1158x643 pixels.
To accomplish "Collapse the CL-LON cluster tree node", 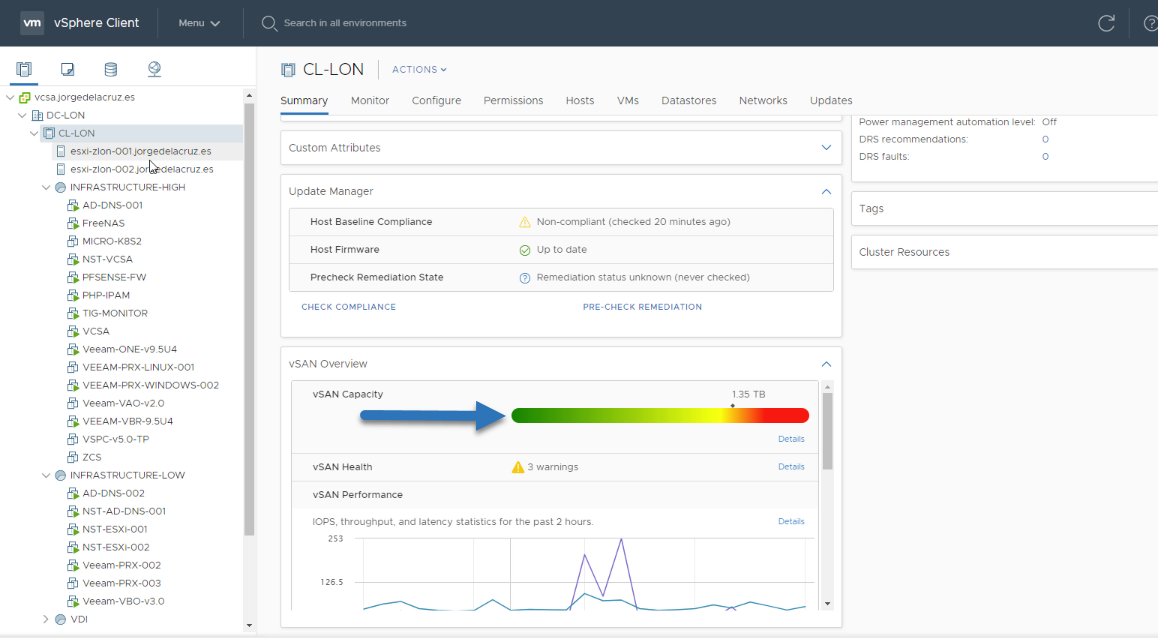I will (x=34, y=134).
